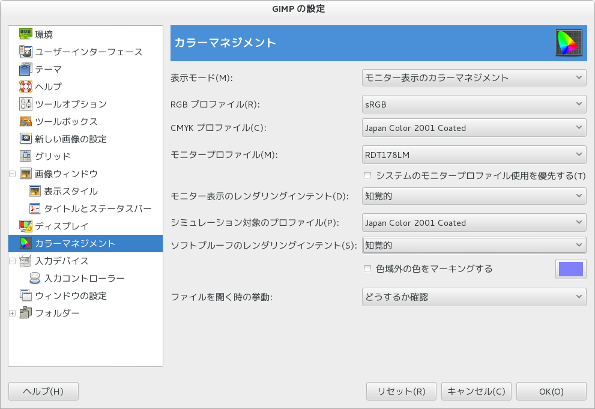
Task: Select タイトルとステータスバー text in the tree
Action: tap(98, 209)
